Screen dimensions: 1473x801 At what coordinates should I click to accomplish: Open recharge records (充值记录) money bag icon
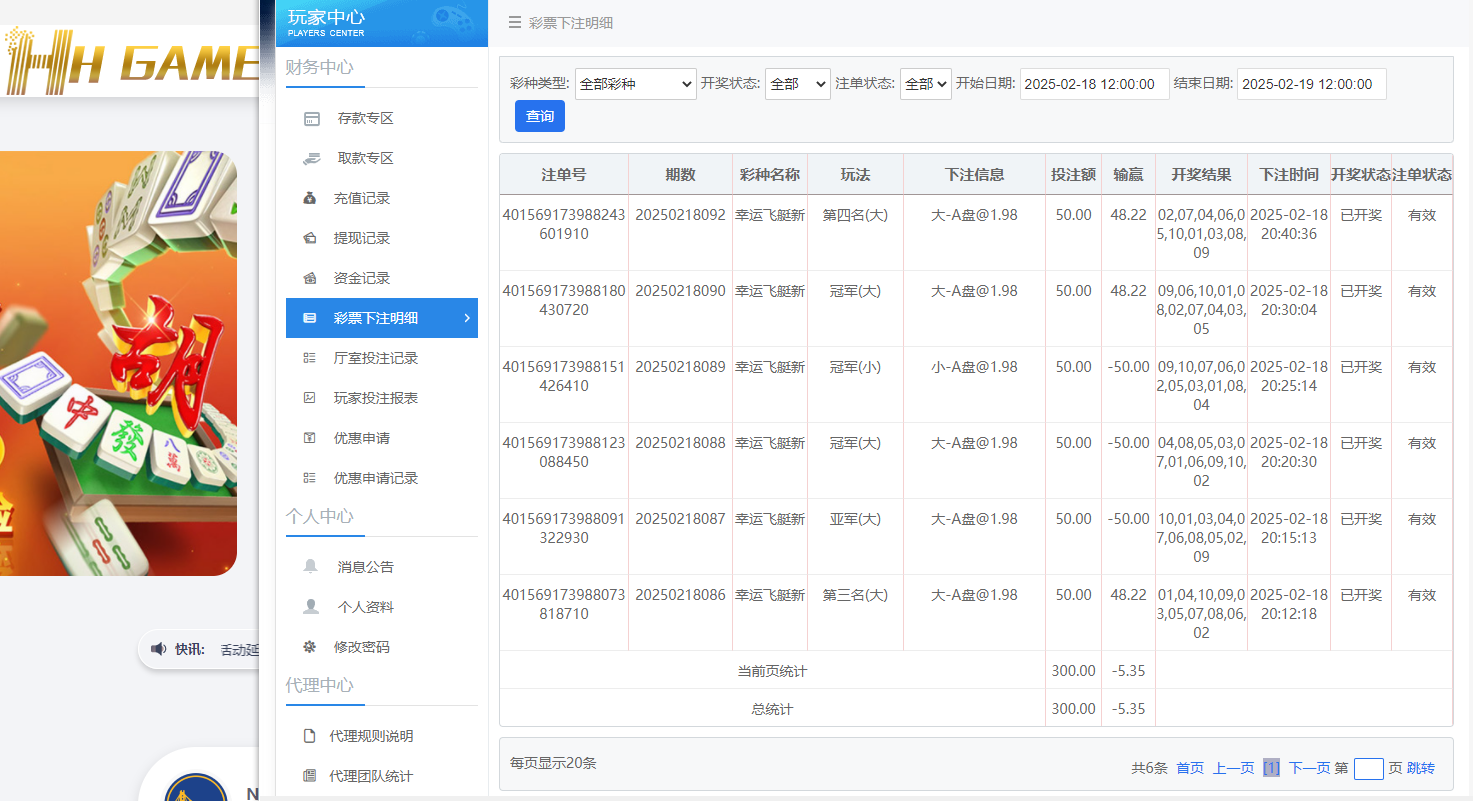coord(310,198)
